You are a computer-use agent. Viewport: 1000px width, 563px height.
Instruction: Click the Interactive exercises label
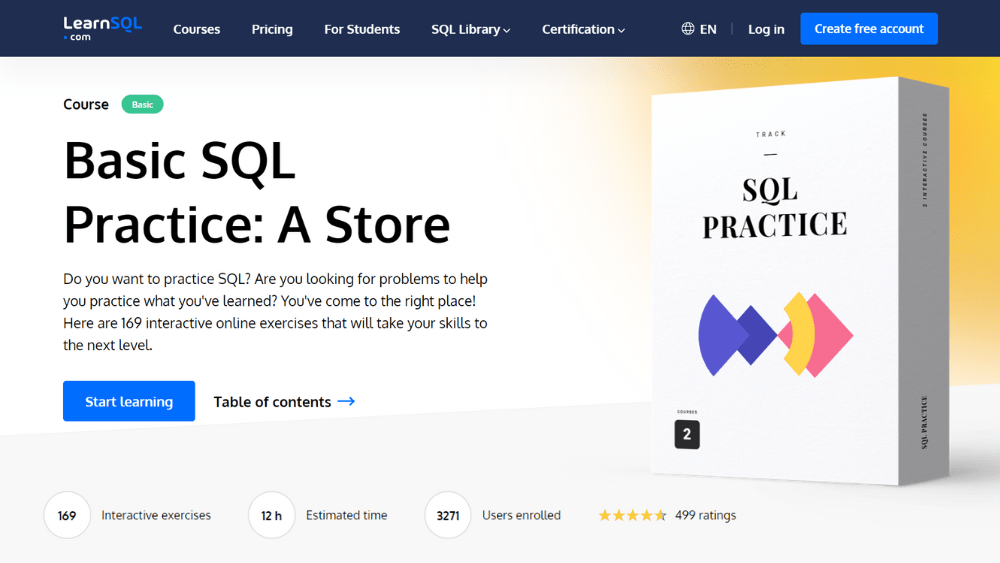tap(156, 515)
